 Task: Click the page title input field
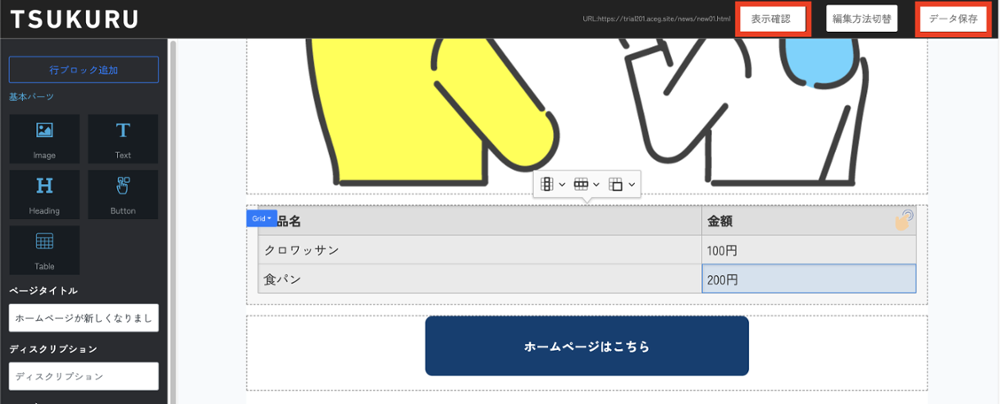(x=84, y=318)
